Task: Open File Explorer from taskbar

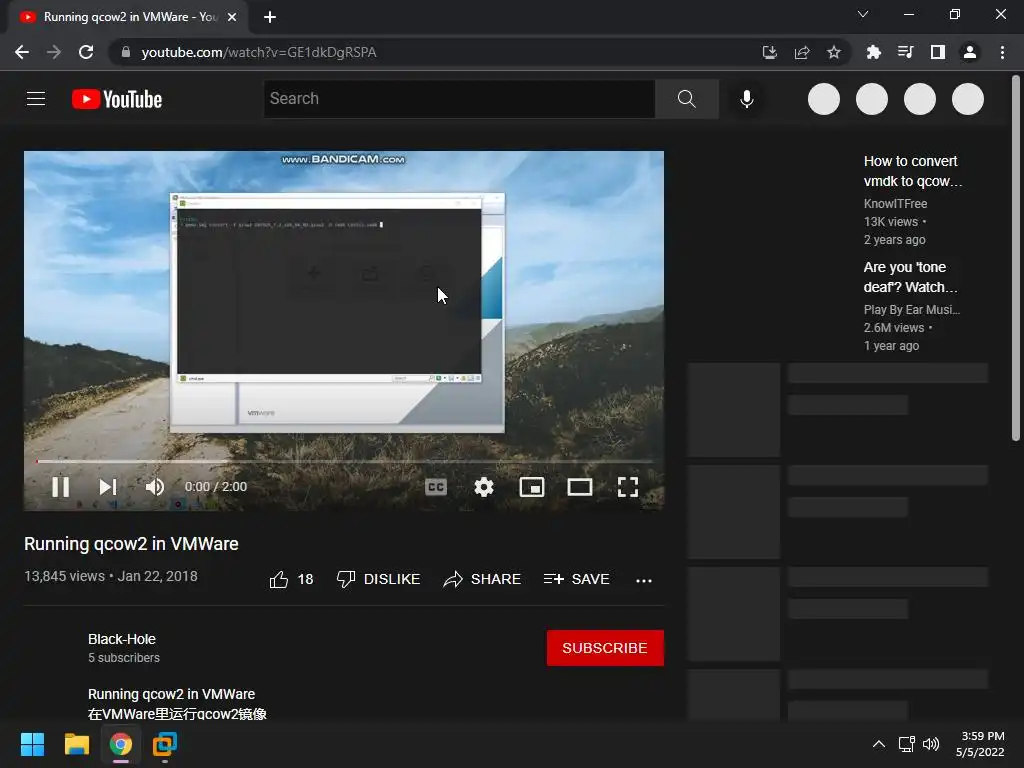Action: click(x=76, y=744)
